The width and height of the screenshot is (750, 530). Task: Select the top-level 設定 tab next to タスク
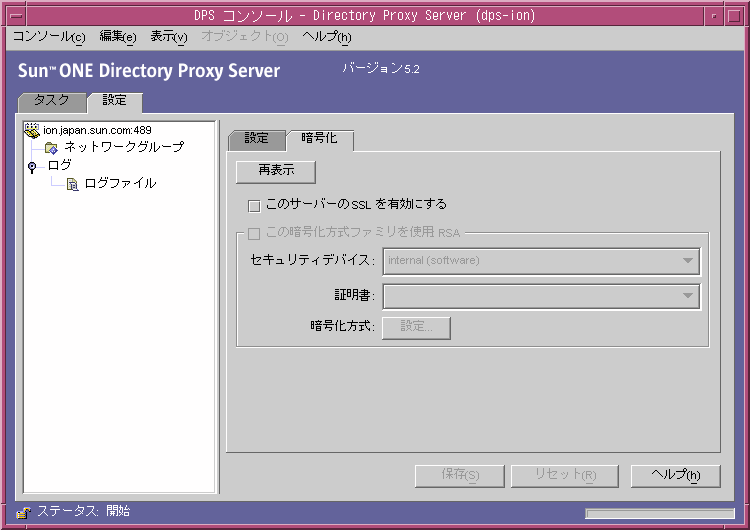[x=115, y=102]
